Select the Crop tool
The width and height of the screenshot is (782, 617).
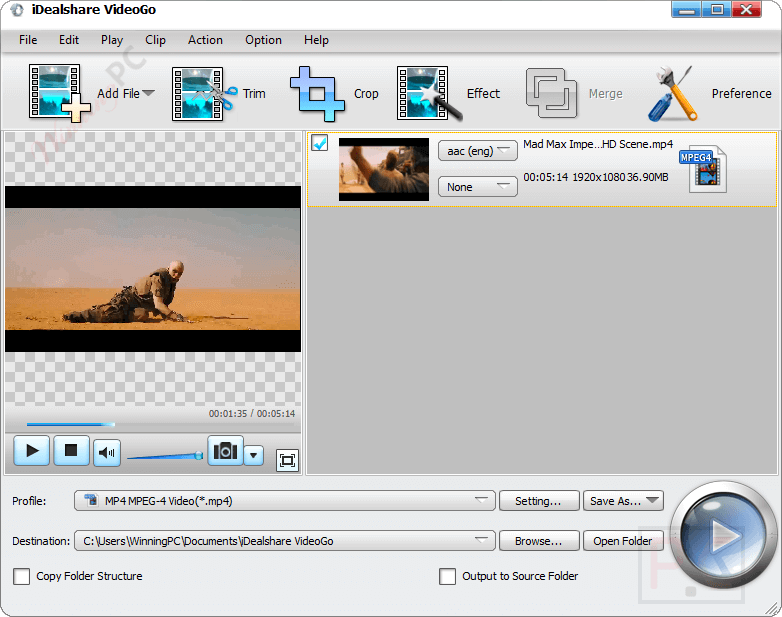[x=334, y=93]
